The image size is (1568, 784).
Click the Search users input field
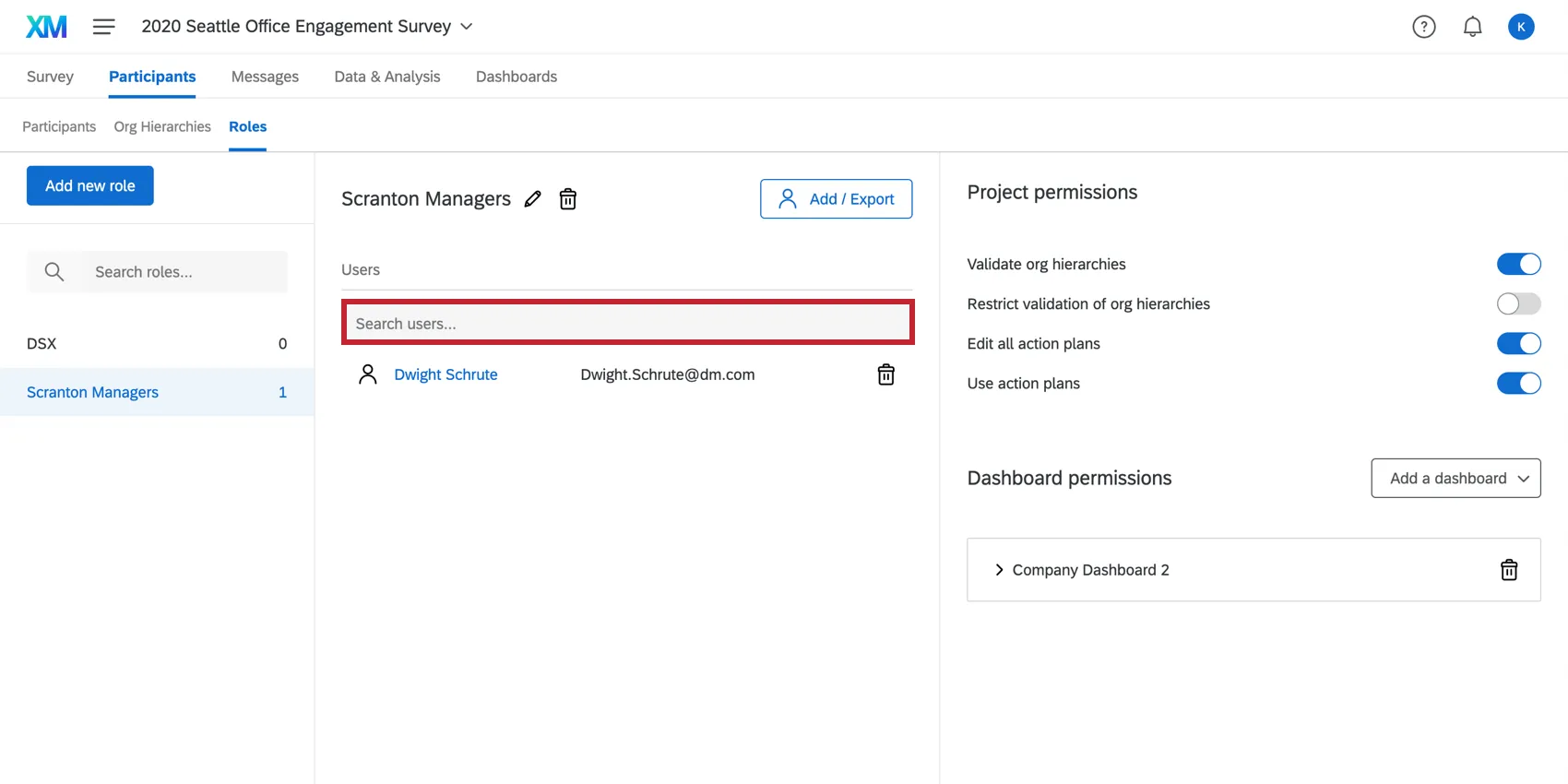pos(627,324)
